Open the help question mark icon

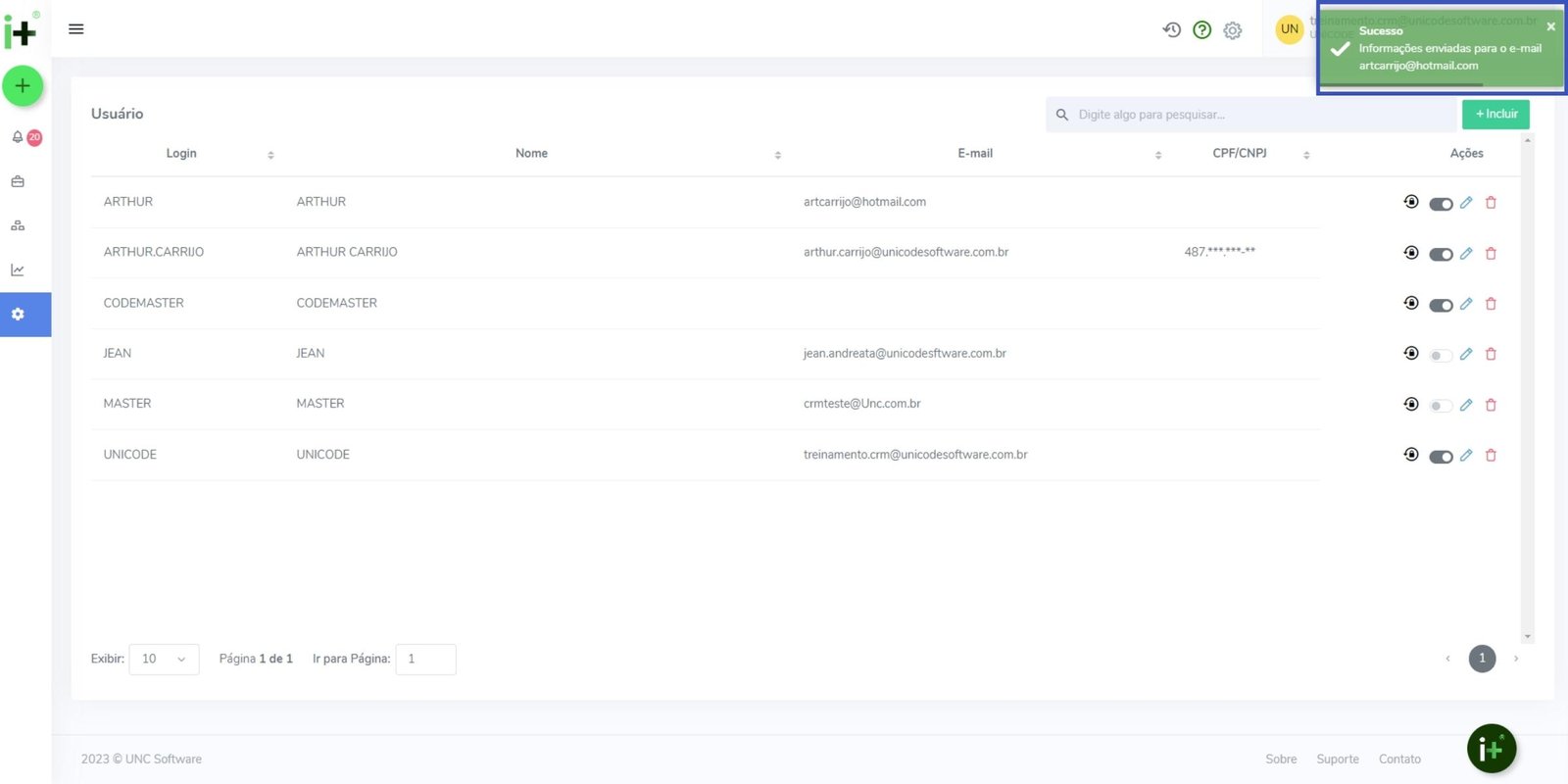point(1201,30)
